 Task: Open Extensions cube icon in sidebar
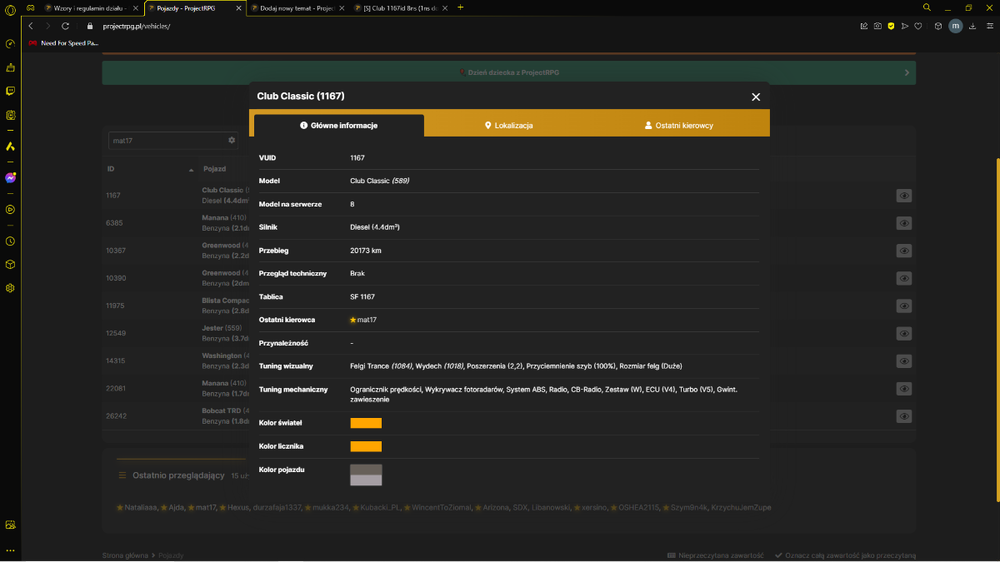tap(10, 264)
